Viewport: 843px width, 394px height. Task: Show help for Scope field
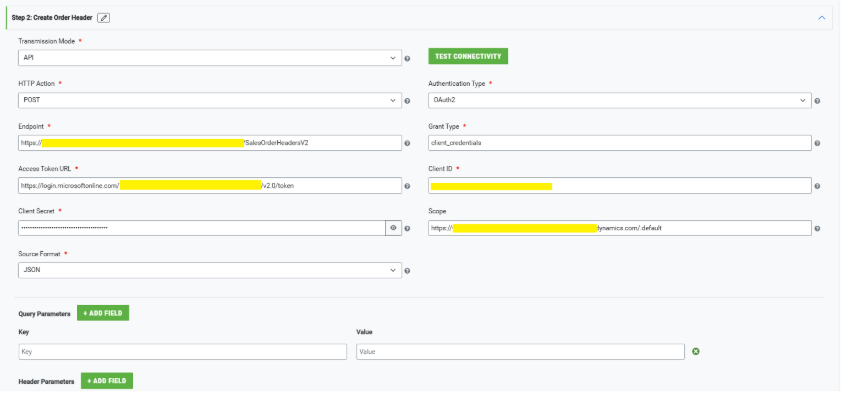[x=817, y=228]
